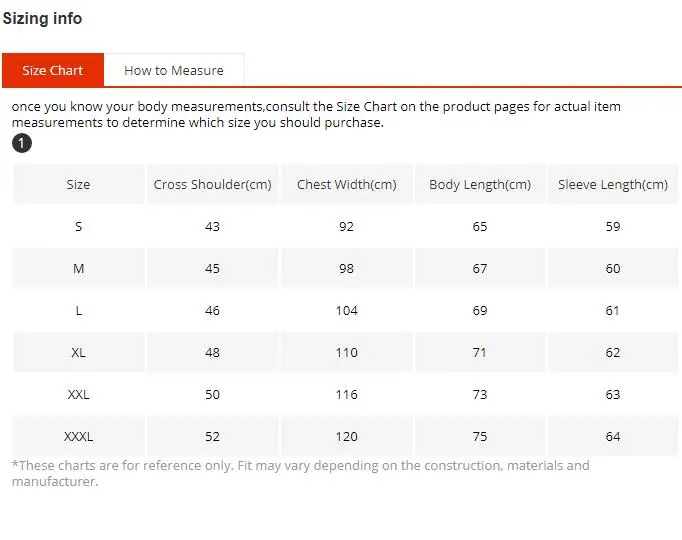Click chest width value 104
Screen dimensions: 682x540
tap(347, 310)
